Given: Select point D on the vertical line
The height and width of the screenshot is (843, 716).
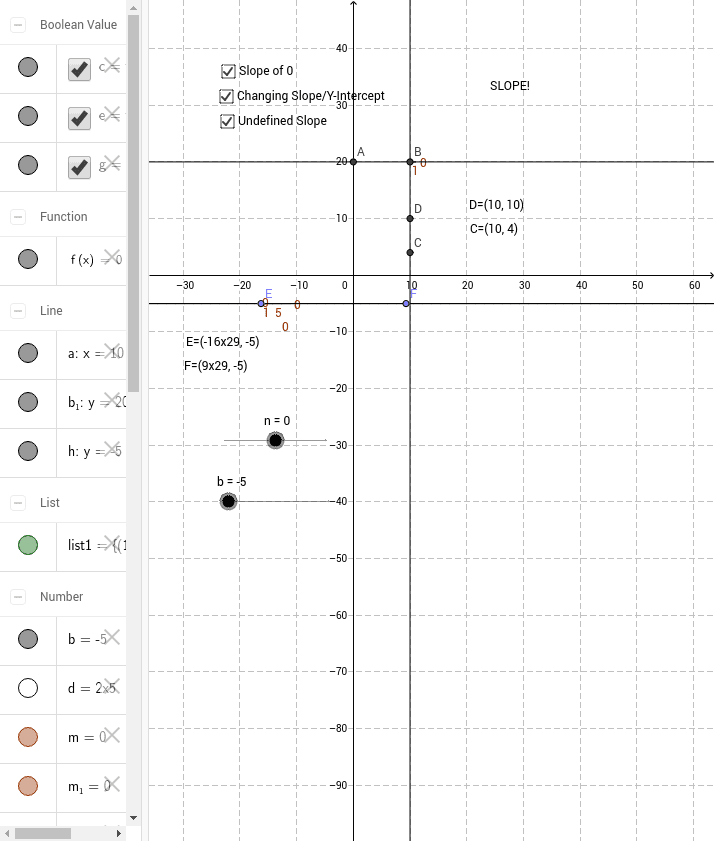Looking at the screenshot, I should pos(410,219).
